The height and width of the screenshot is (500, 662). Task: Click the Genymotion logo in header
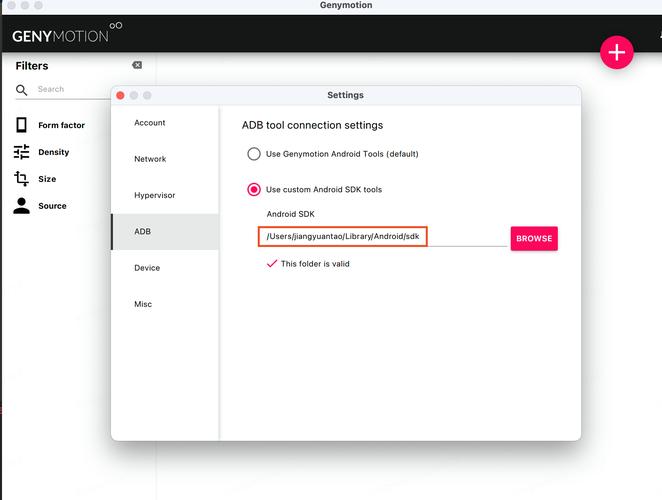[67, 33]
